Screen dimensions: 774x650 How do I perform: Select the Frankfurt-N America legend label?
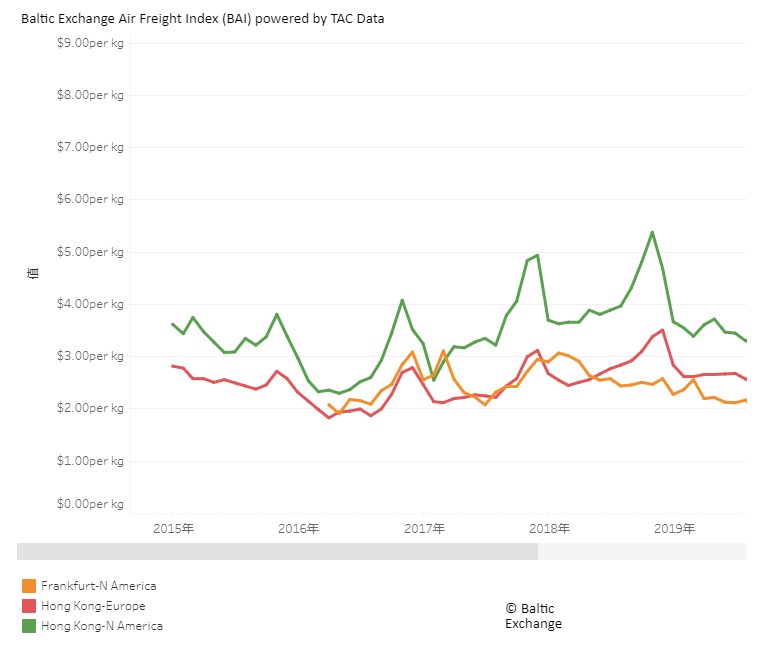[x=98, y=586]
